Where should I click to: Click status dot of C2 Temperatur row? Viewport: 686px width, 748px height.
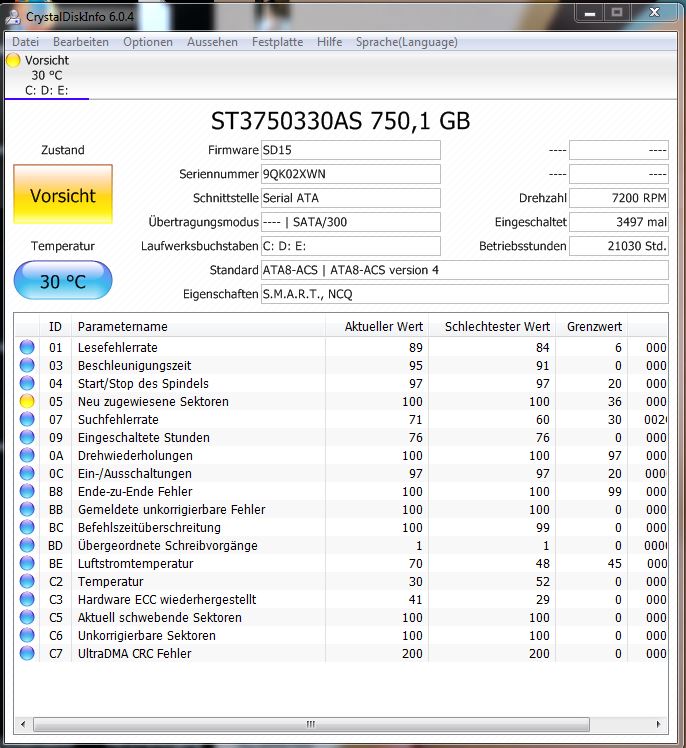(x=27, y=582)
